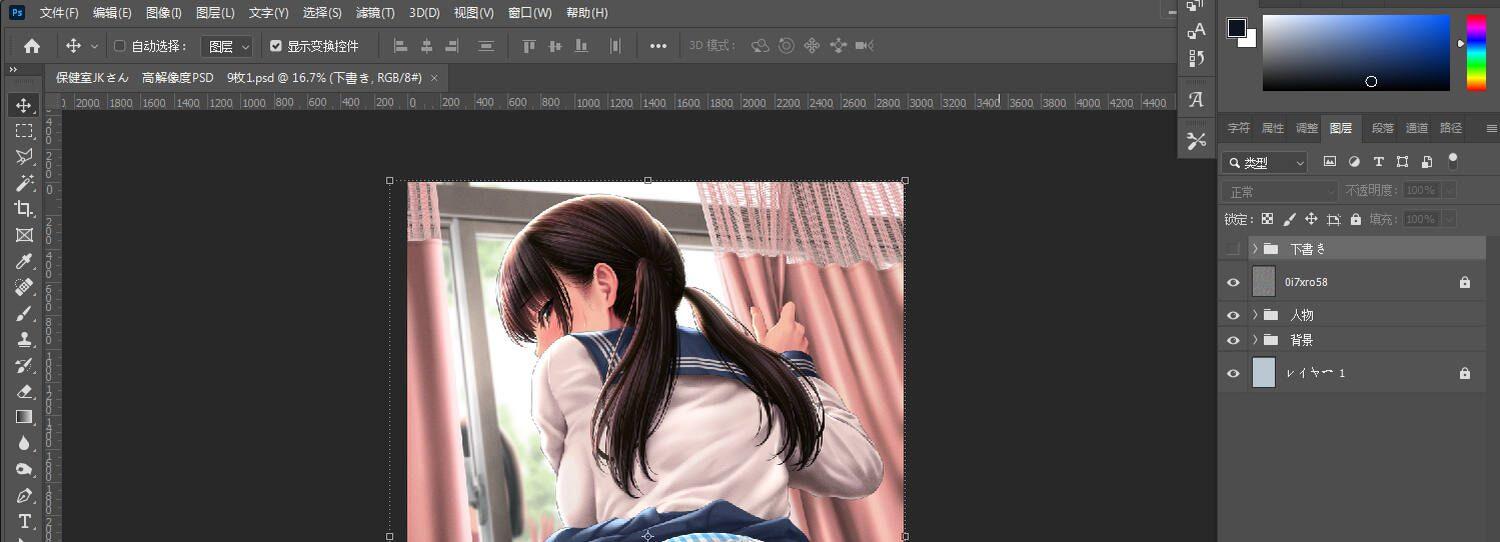Expand the 人物 layer group
The height and width of the screenshot is (542, 1500).
pyautogui.click(x=1255, y=315)
